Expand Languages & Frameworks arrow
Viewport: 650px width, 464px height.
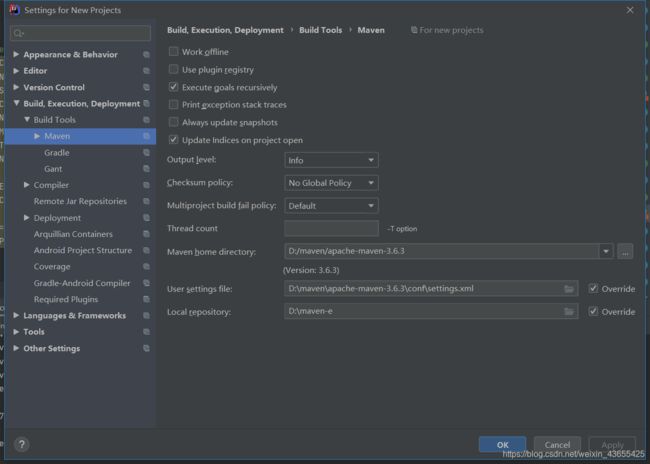pyautogui.click(x=16, y=316)
